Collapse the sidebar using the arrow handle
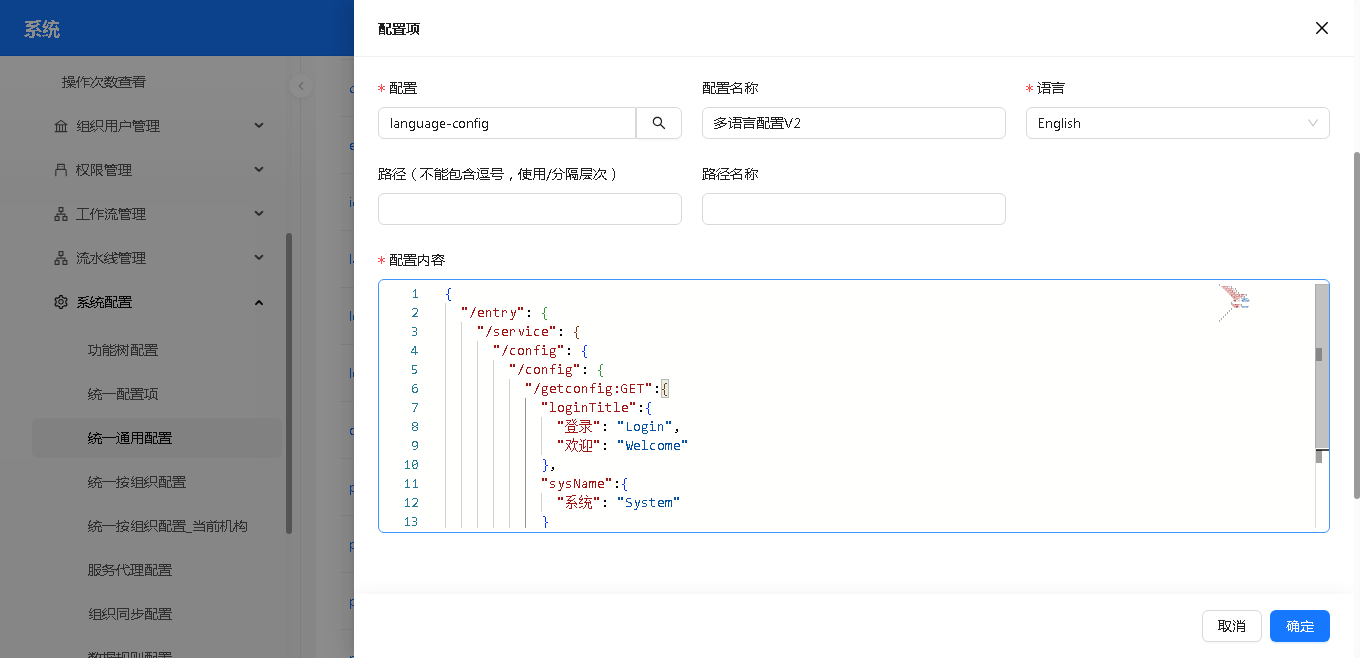Screen dimensions: 1360x658 pos(301,86)
